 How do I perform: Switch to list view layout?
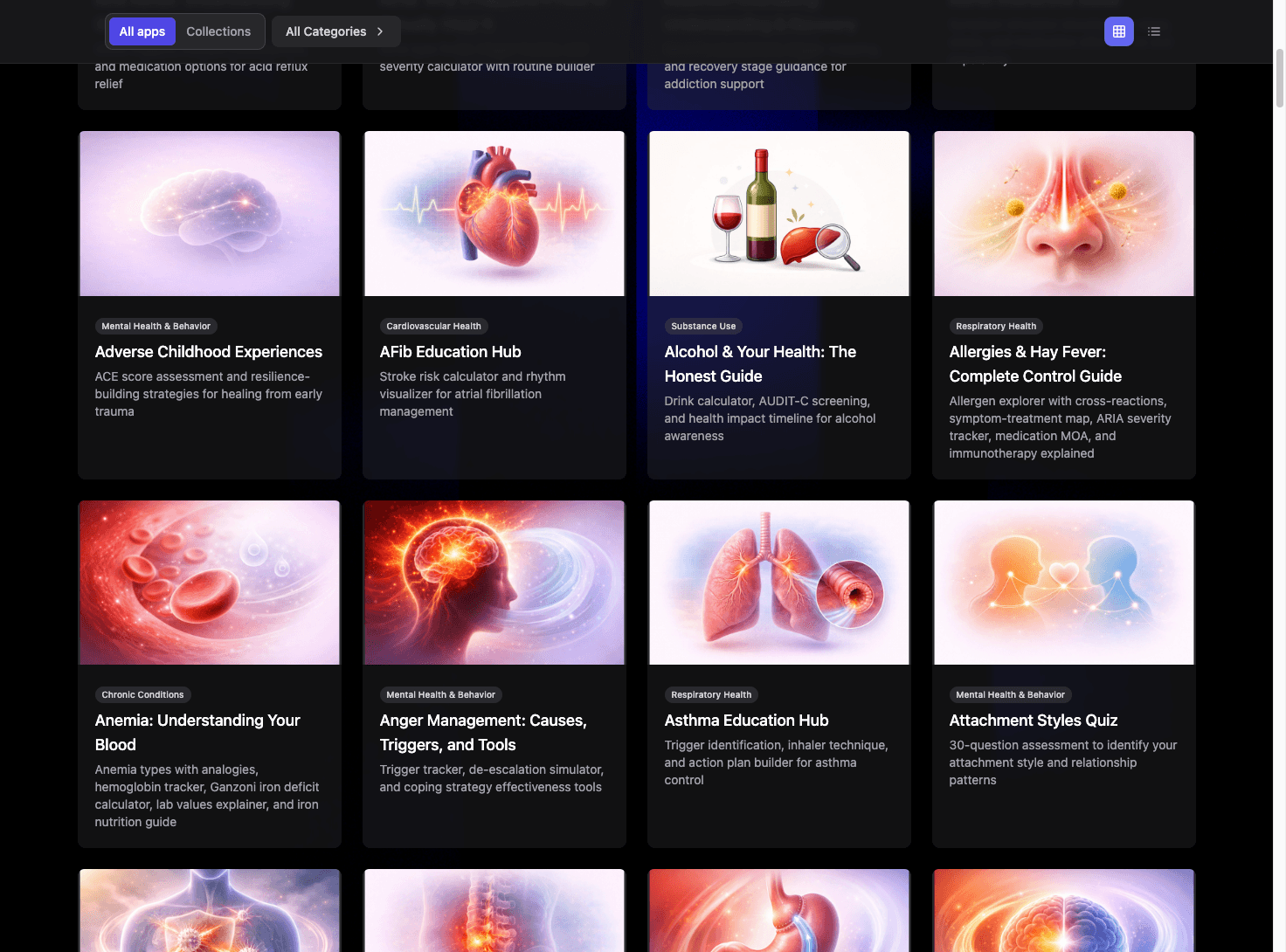[1154, 31]
